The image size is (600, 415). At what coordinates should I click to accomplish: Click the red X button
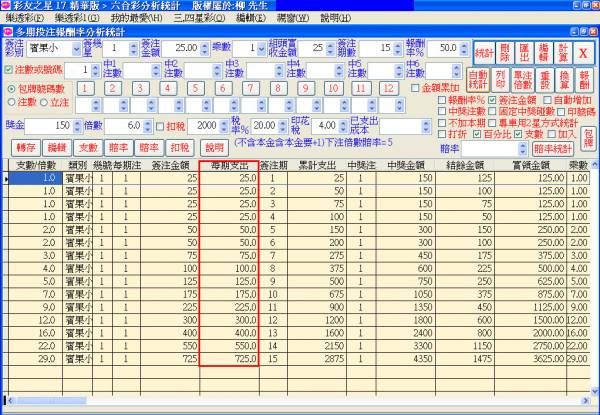(x=584, y=51)
